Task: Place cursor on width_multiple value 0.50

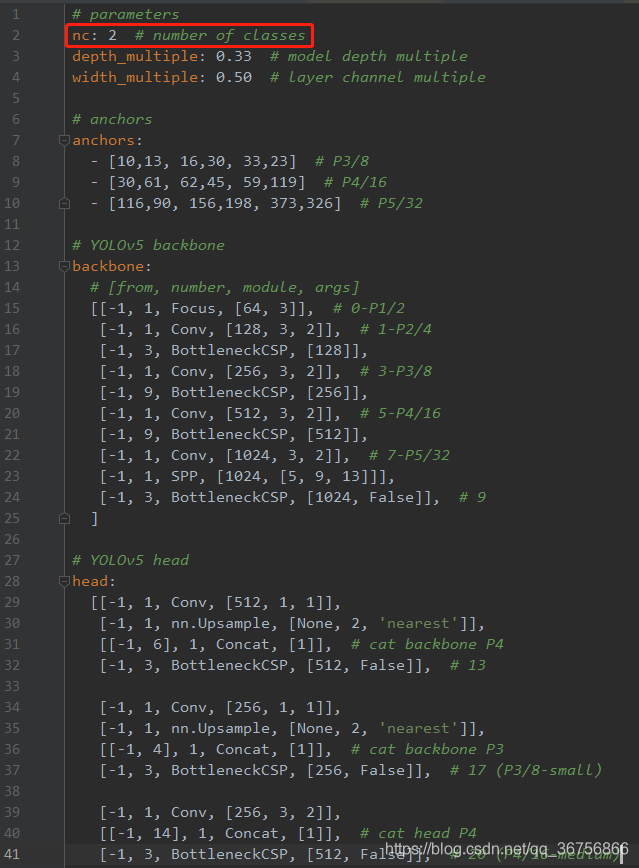Action: (x=233, y=78)
